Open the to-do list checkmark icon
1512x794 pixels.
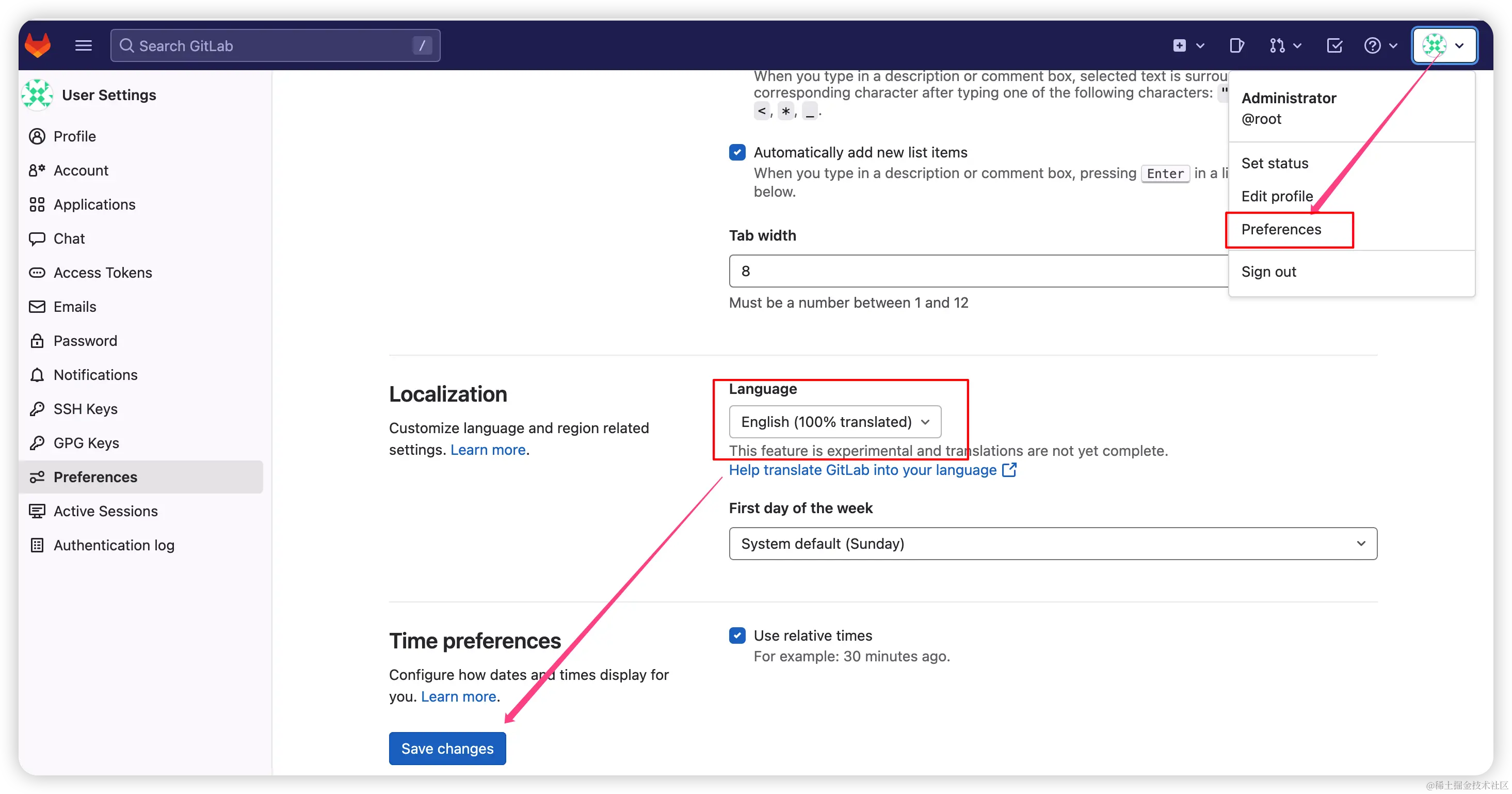coord(1334,45)
